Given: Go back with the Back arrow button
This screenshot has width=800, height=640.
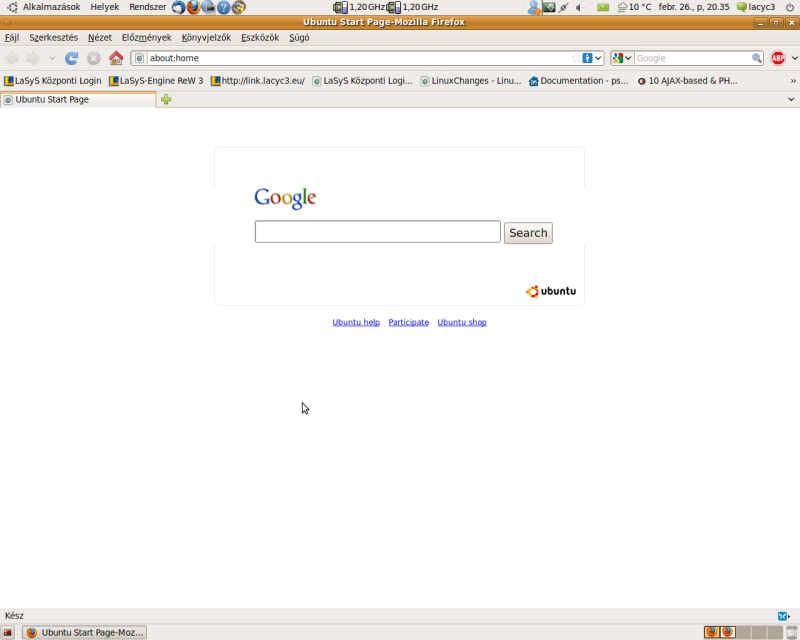Looking at the screenshot, I should [12, 58].
